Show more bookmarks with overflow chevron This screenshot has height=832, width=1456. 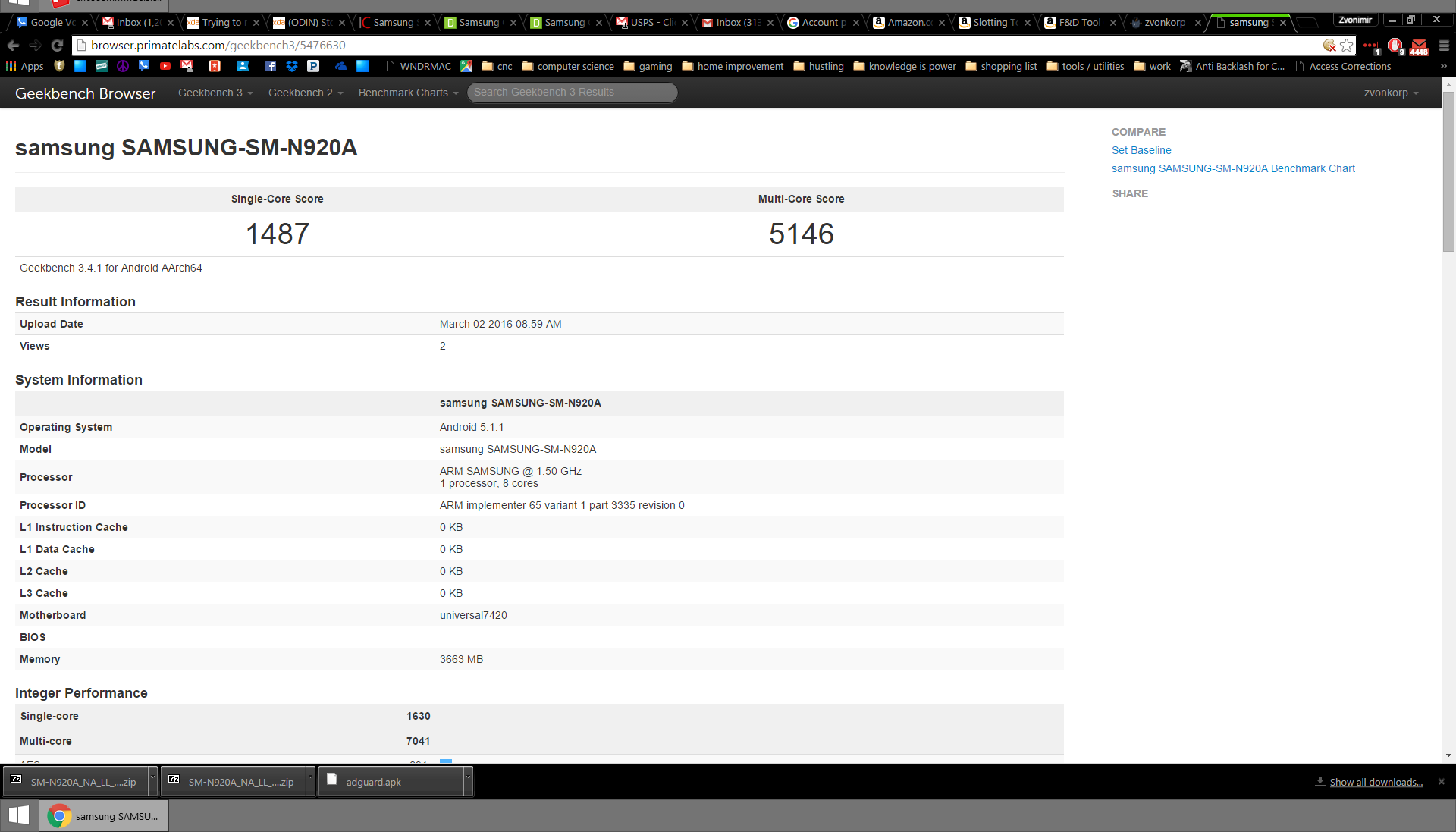(x=1443, y=67)
